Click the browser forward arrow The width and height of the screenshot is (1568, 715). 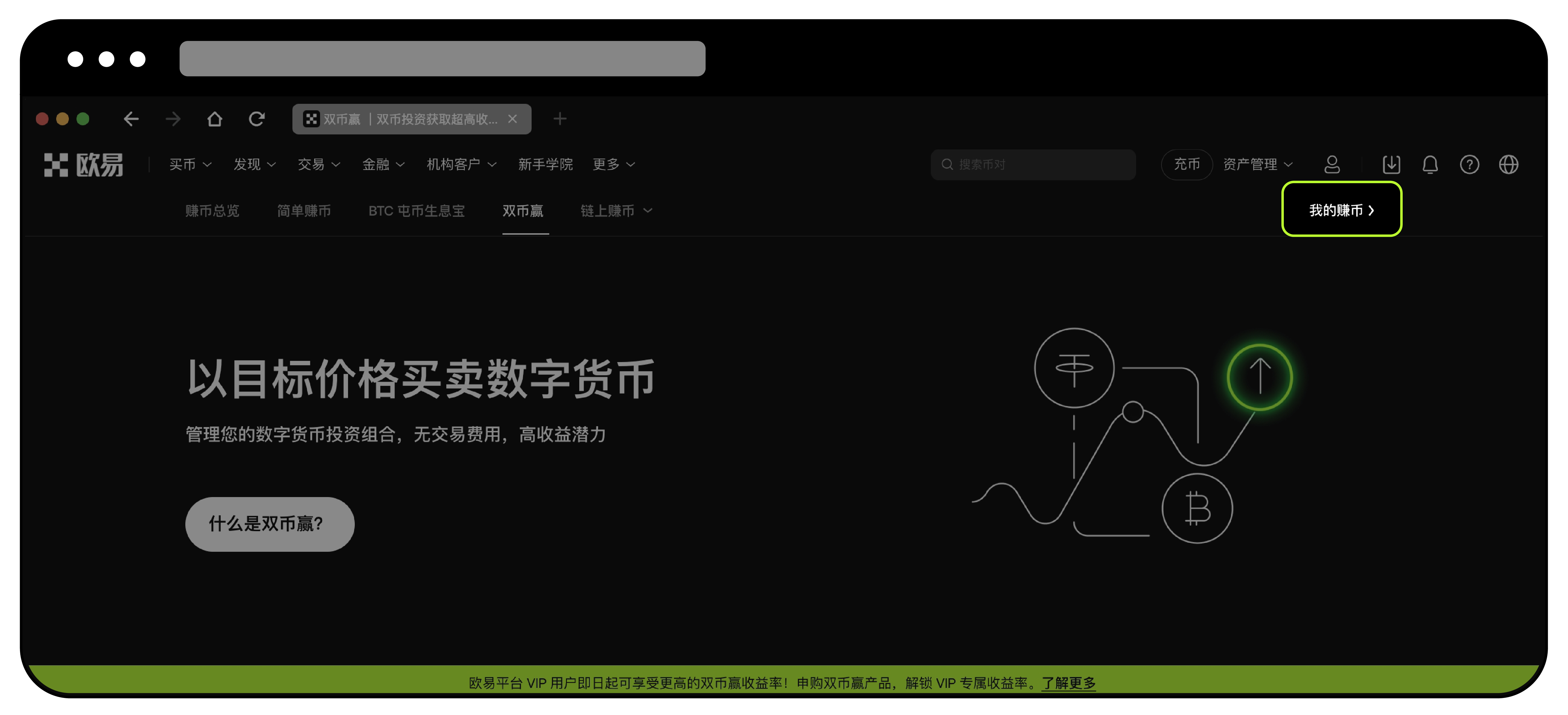tap(173, 119)
